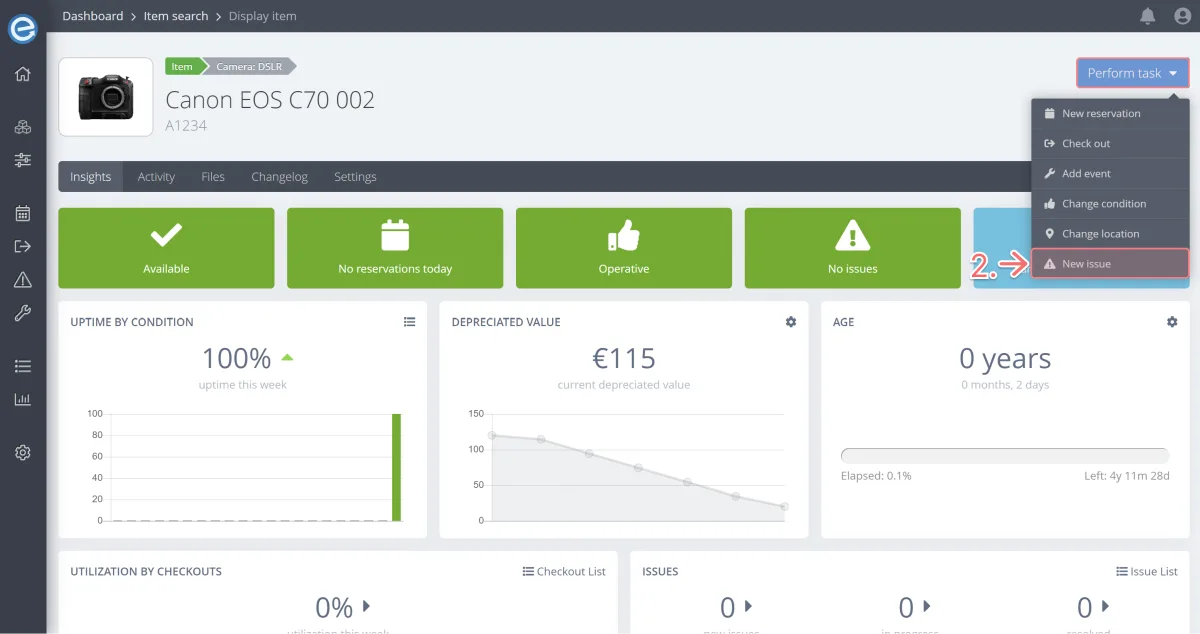Open the calendar icon in sidebar
The image size is (1200, 634).
point(22,213)
